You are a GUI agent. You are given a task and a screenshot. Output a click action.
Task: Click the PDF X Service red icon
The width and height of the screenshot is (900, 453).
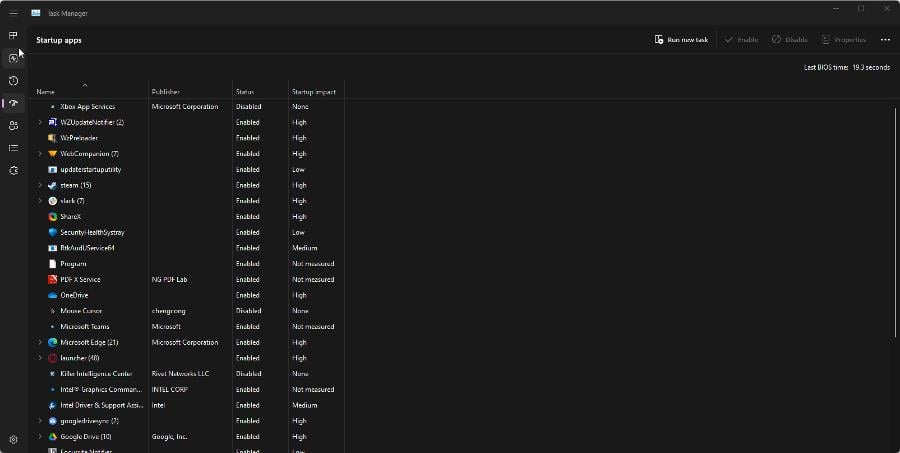click(53, 280)
